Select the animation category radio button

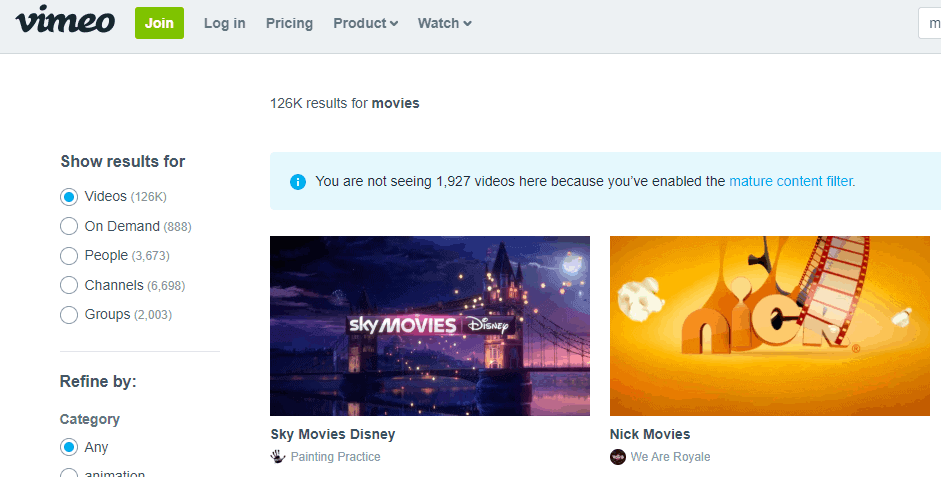point(69,473)
